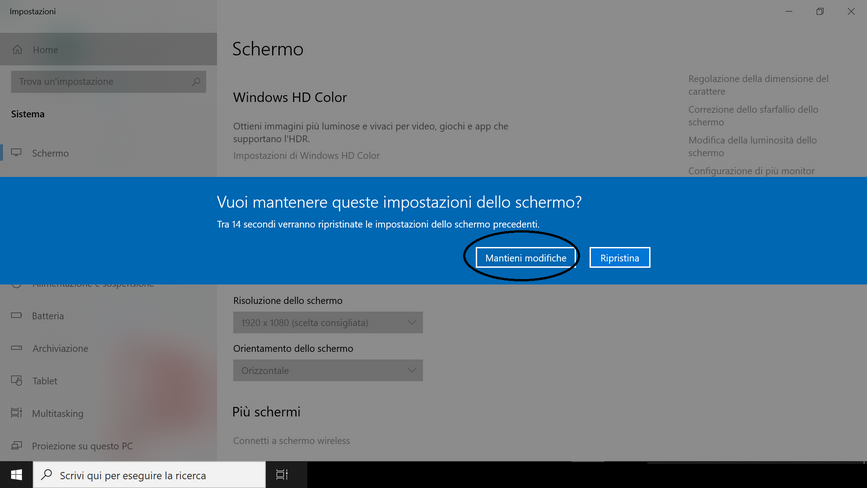Open Archiviazione settings
This screenshot has height=488, width=867.
[108, 348]
